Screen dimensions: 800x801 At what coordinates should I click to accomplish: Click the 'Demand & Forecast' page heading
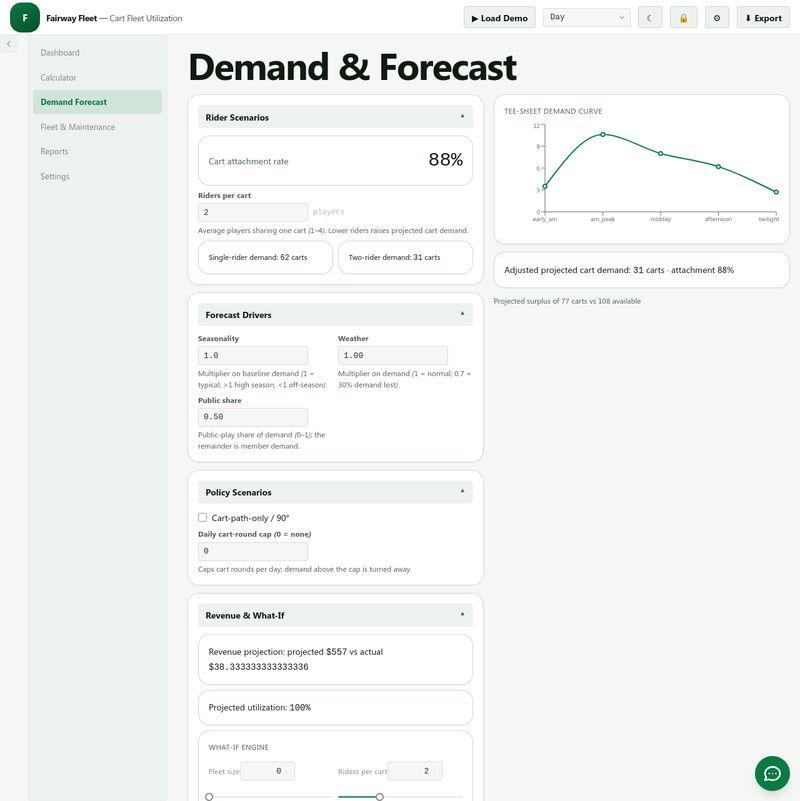(x=352, y=67)
